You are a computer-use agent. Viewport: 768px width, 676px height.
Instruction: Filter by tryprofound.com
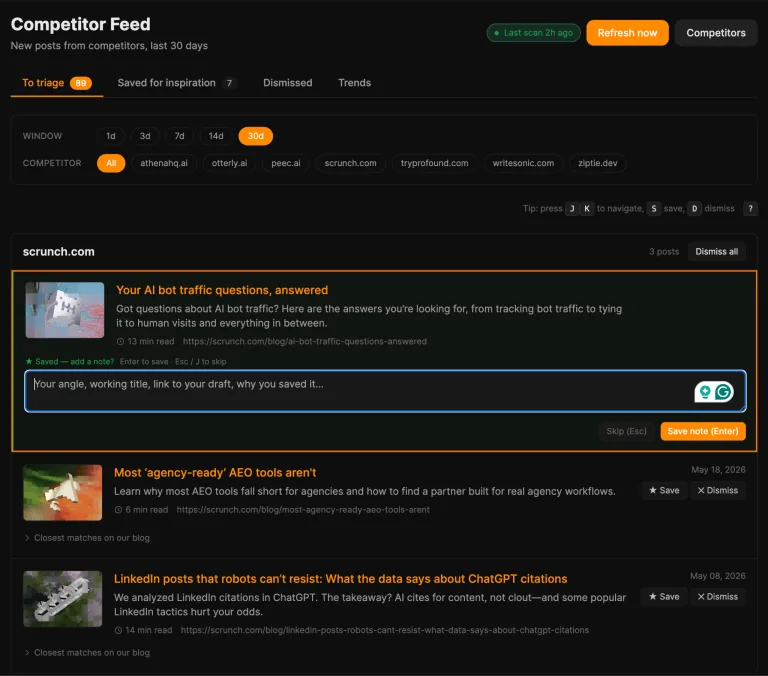coord(434,163)
